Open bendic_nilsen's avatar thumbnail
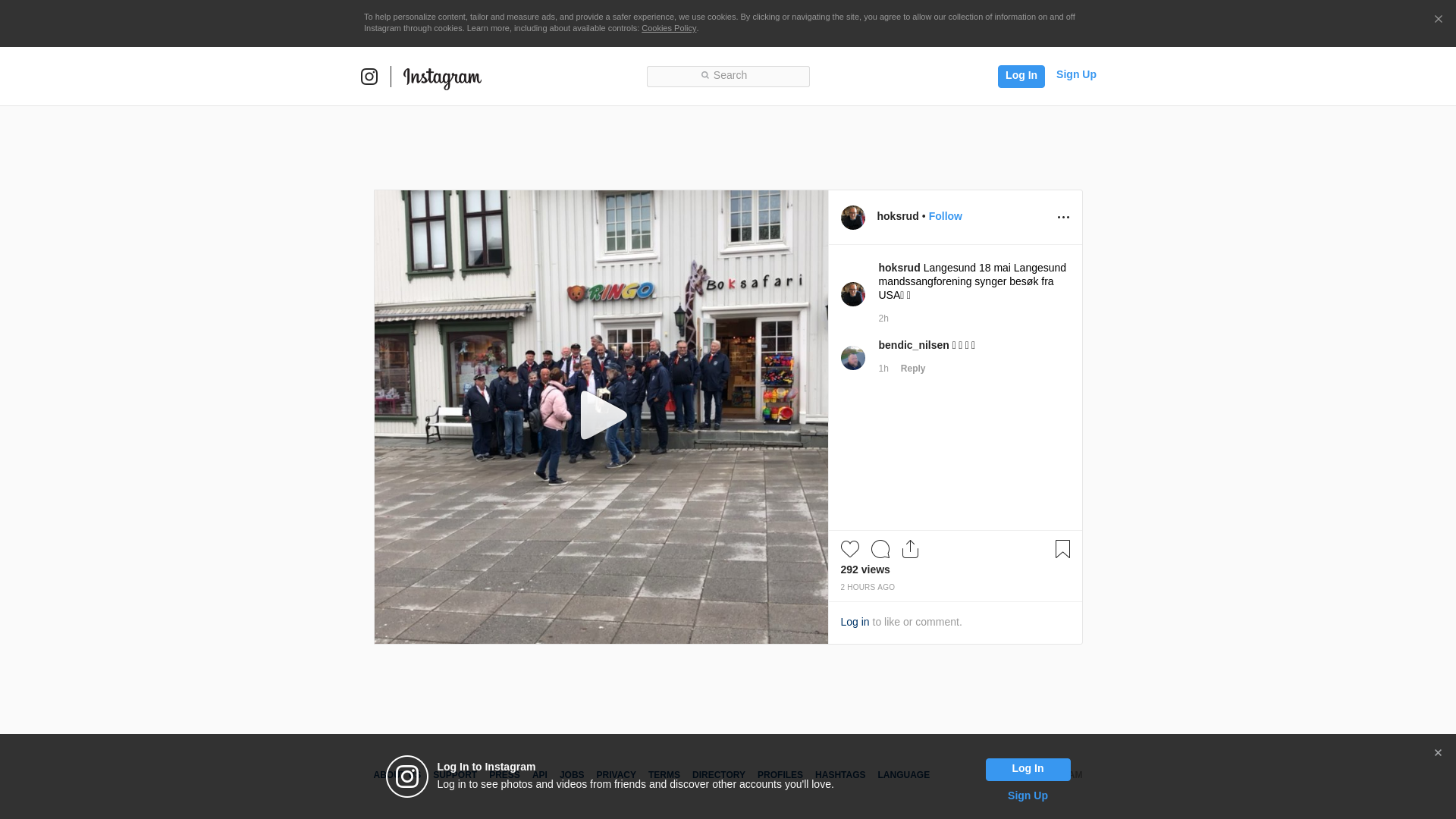 pos(853,358)
